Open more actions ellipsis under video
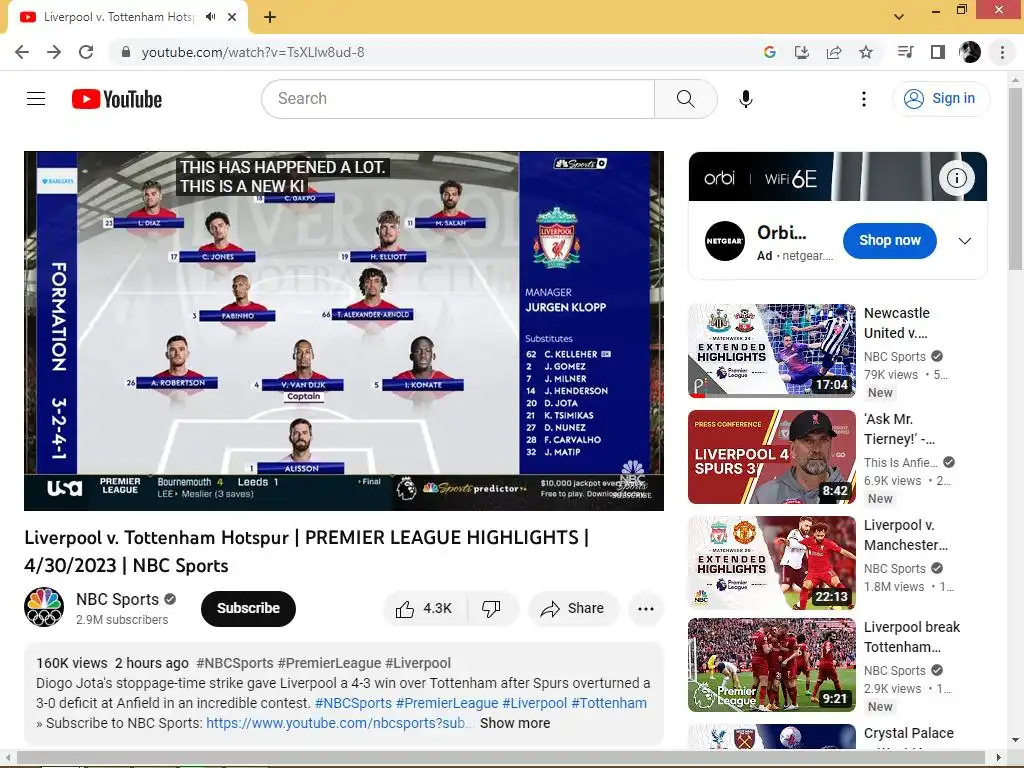 (645, 609)
